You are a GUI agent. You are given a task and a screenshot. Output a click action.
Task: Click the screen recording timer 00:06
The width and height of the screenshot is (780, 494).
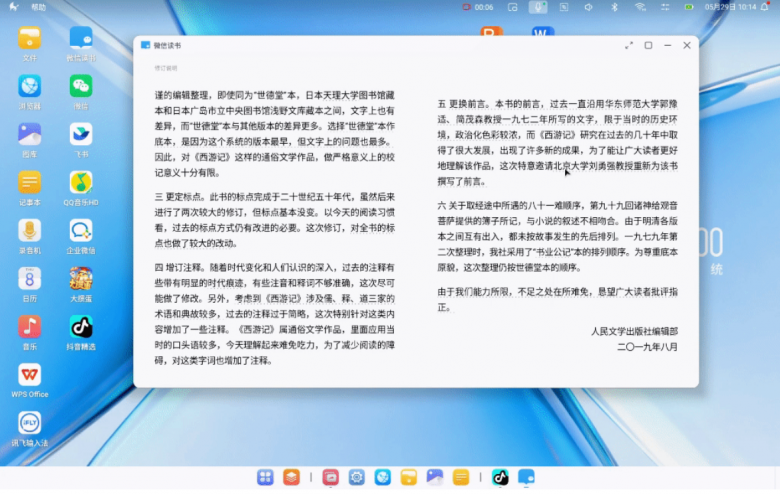(x=478, y=7)
